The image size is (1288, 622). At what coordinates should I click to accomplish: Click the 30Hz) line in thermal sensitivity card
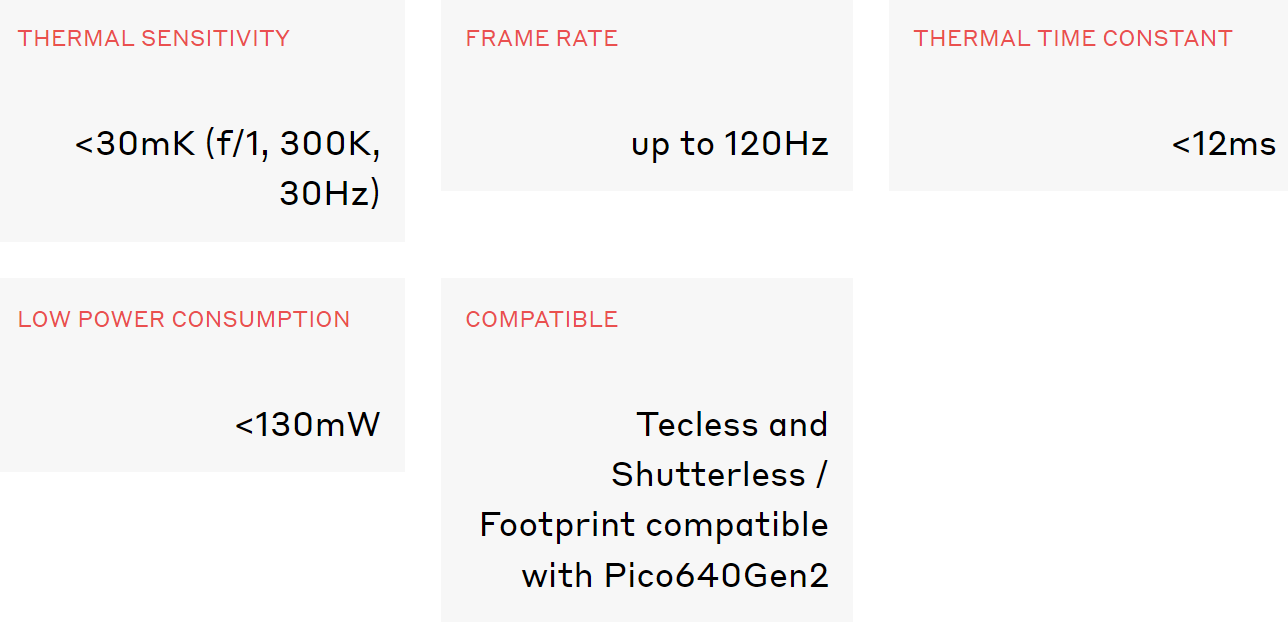(x=330, y=193)
